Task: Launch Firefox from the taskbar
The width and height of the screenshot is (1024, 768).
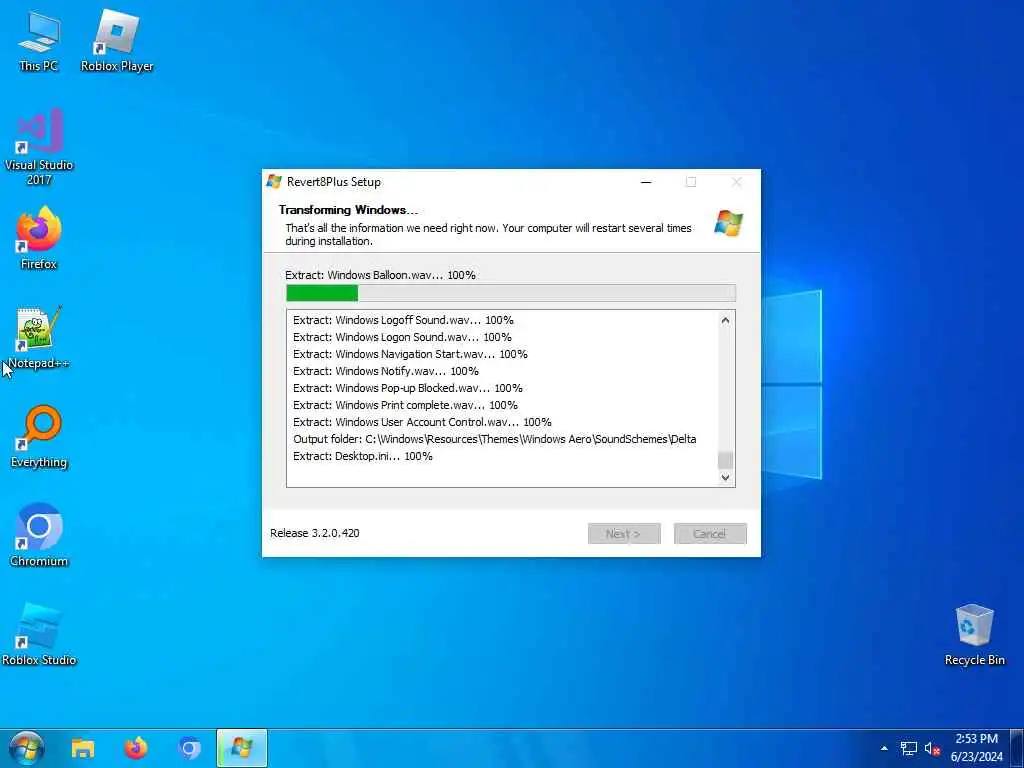Action: click(x=136, y=748)
